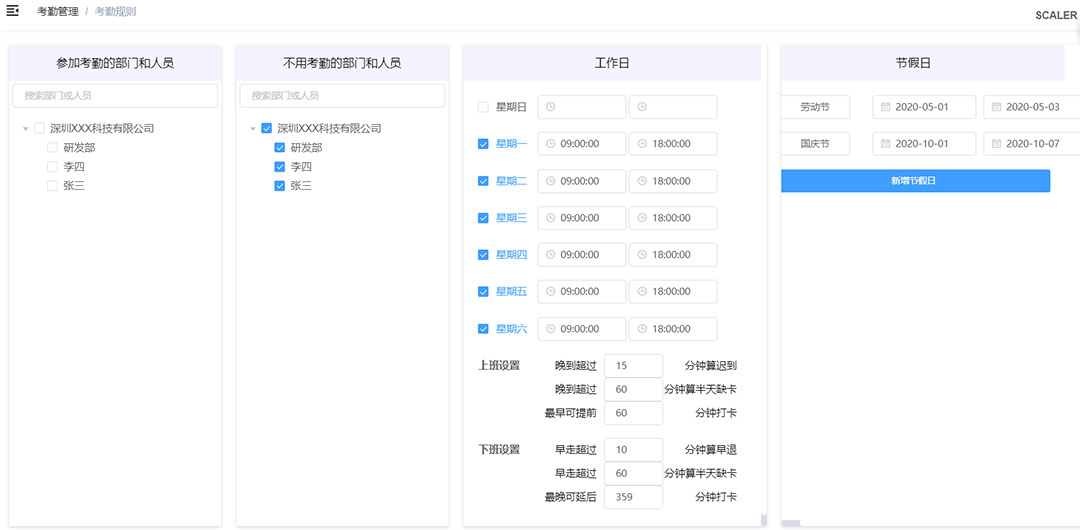Screen dimensions: 1080x530
Task: Click clock icon in Saturday end time
Action: 642,329
